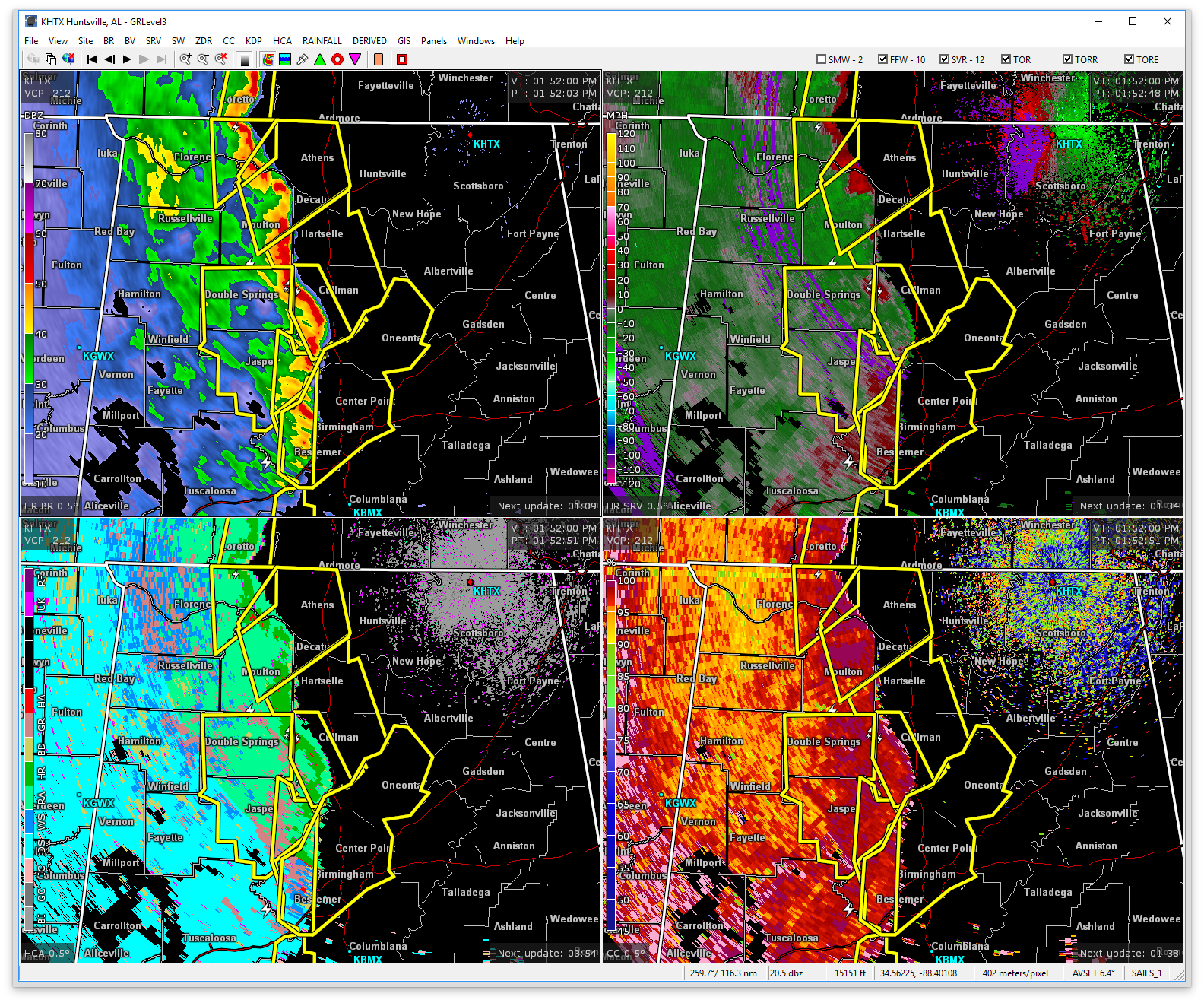This screenshot has height=1003, width=1204.
Task: Open the Panels menu
Action: click(434, 41)
